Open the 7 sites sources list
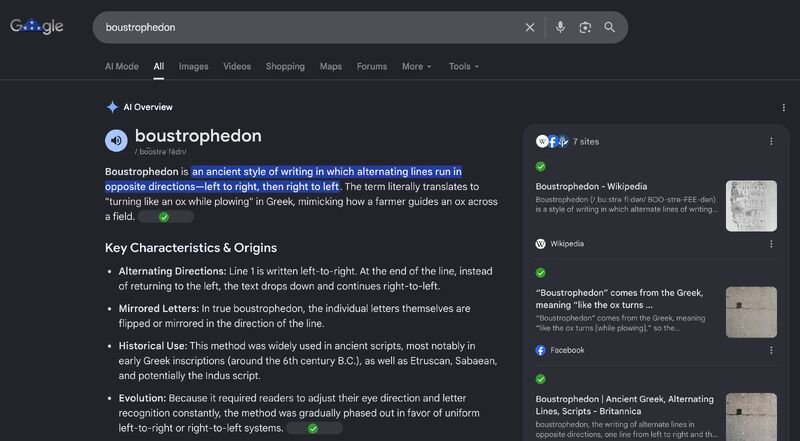The width and height of the screenshot is (800, 441). coord(567,141)
